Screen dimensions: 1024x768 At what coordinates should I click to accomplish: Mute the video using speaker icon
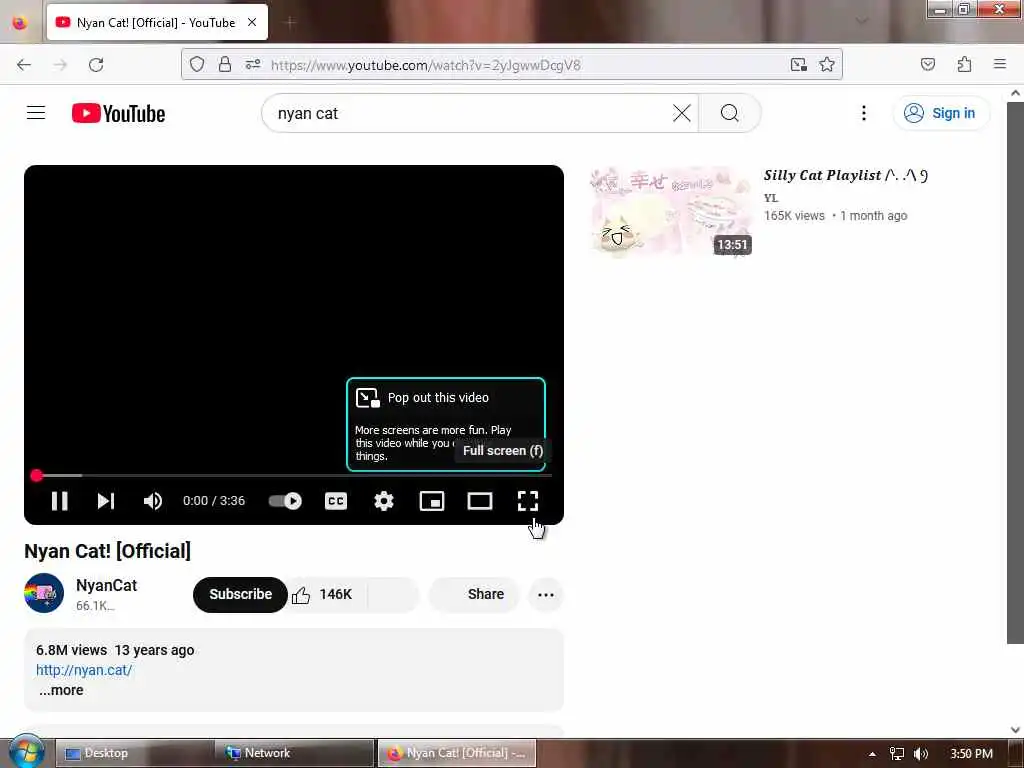pos(152,501)
